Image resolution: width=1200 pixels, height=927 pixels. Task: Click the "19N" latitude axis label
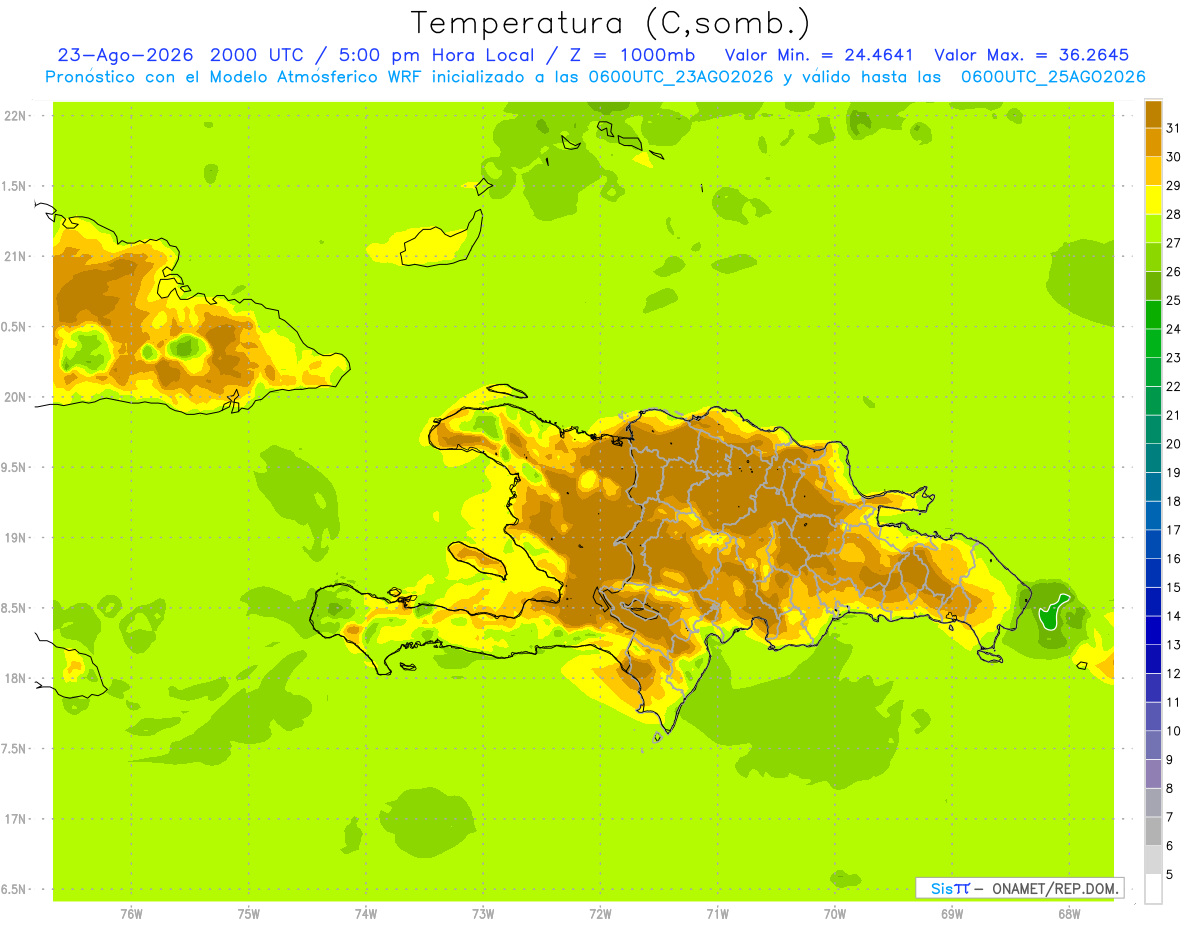(15, 537)
